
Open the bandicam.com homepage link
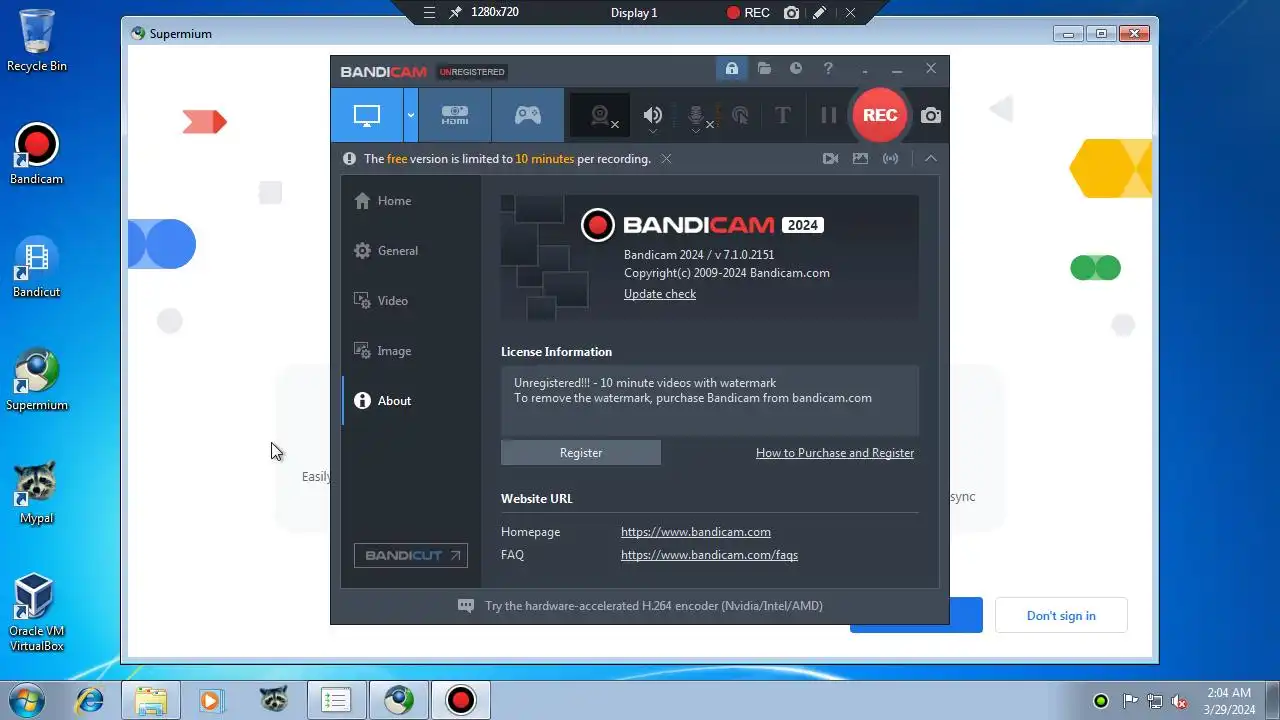(696, 532)
